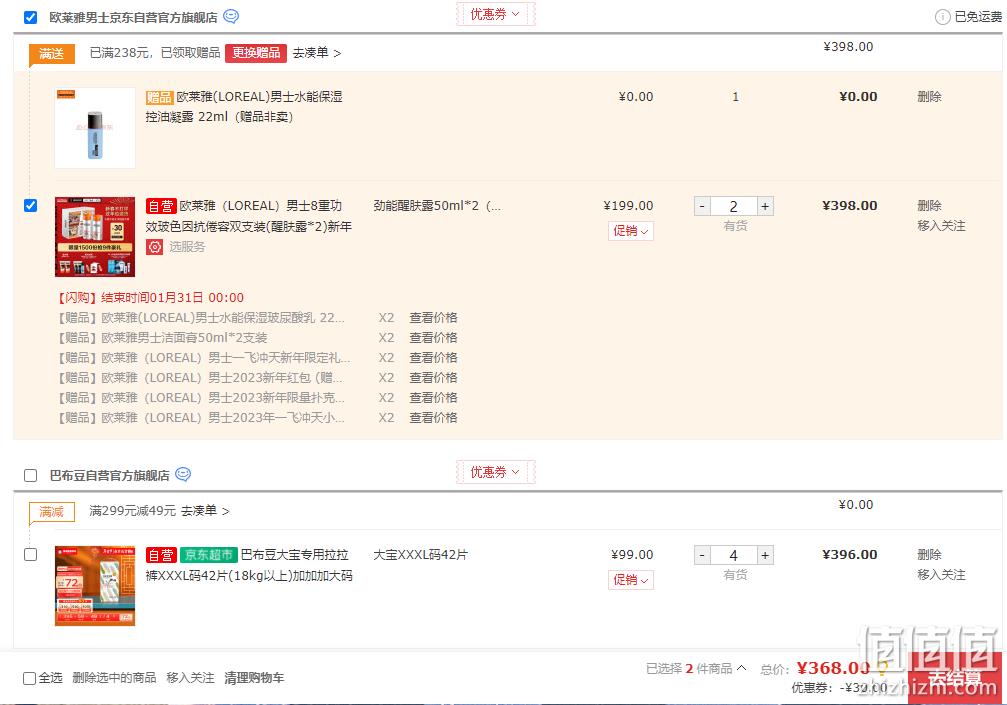Open 促销 dropdown under ¥199.00 price
This screenshot has height=705, width=1007.
631,231
